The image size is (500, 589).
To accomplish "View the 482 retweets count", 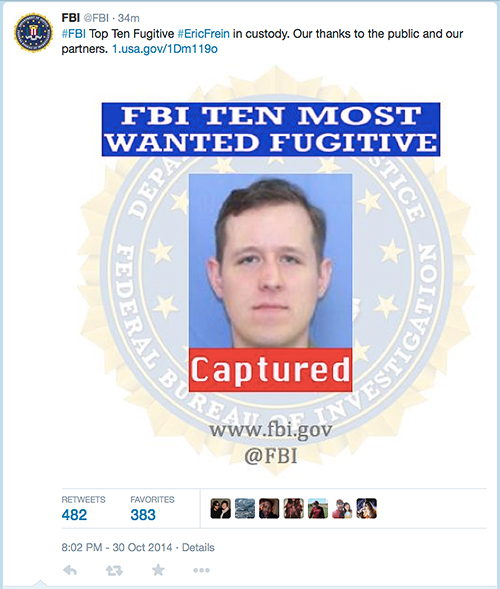I will pyautogui.click(x=74, y=515).
